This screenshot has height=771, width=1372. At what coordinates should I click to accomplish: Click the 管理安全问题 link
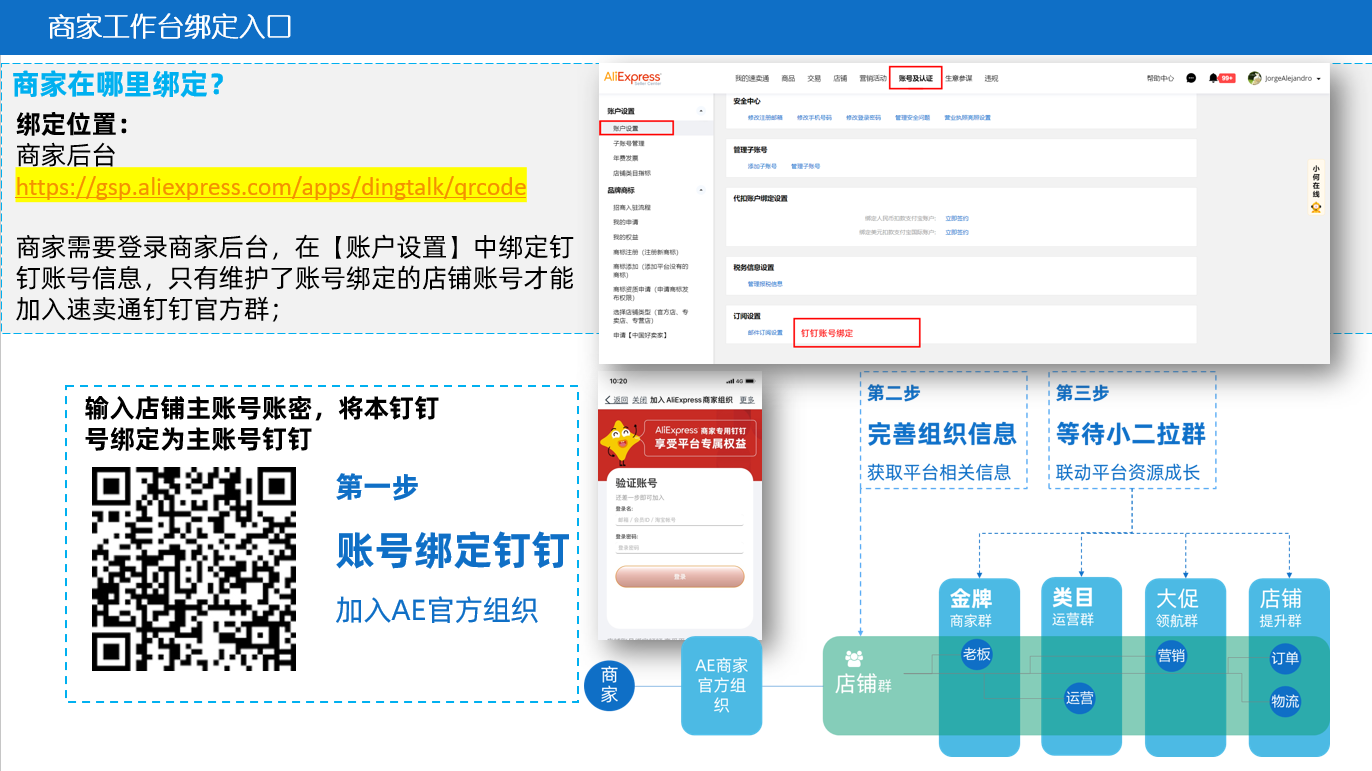(913, 117)
